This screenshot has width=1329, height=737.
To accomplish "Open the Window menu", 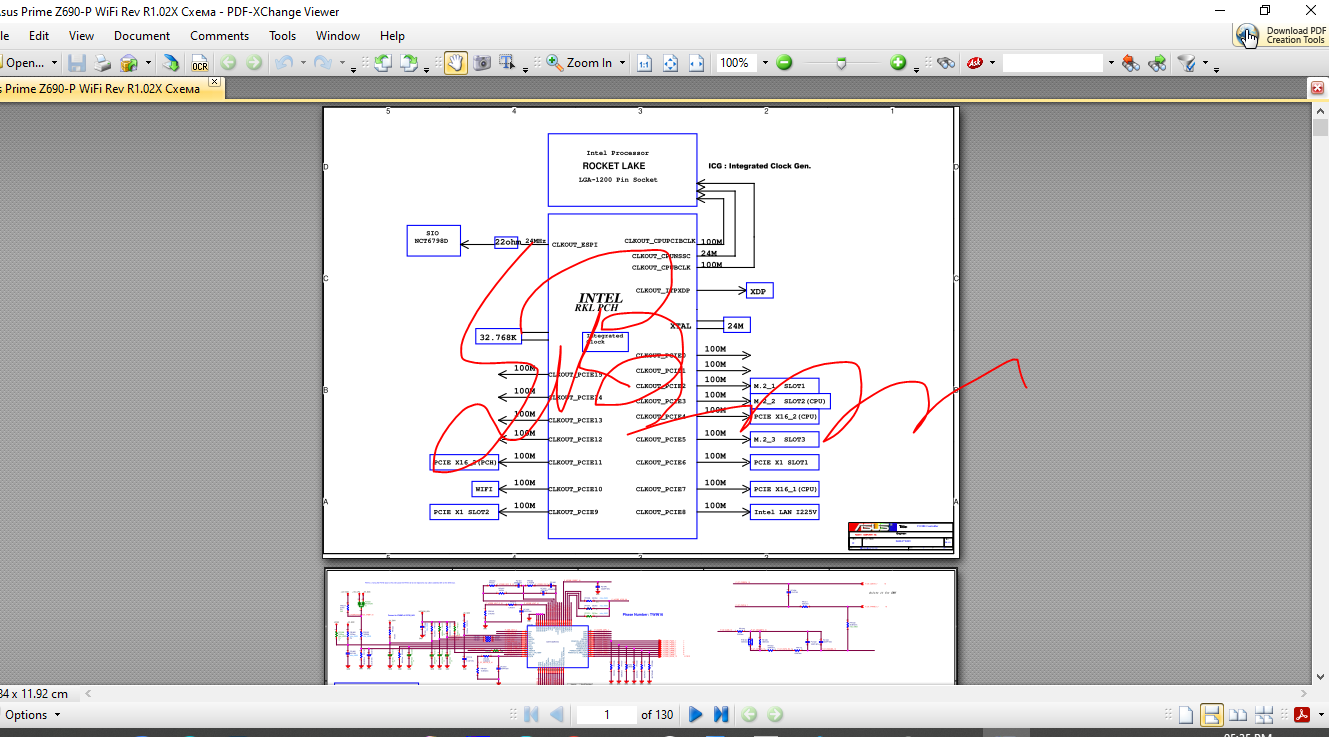I will click(338, 35).
